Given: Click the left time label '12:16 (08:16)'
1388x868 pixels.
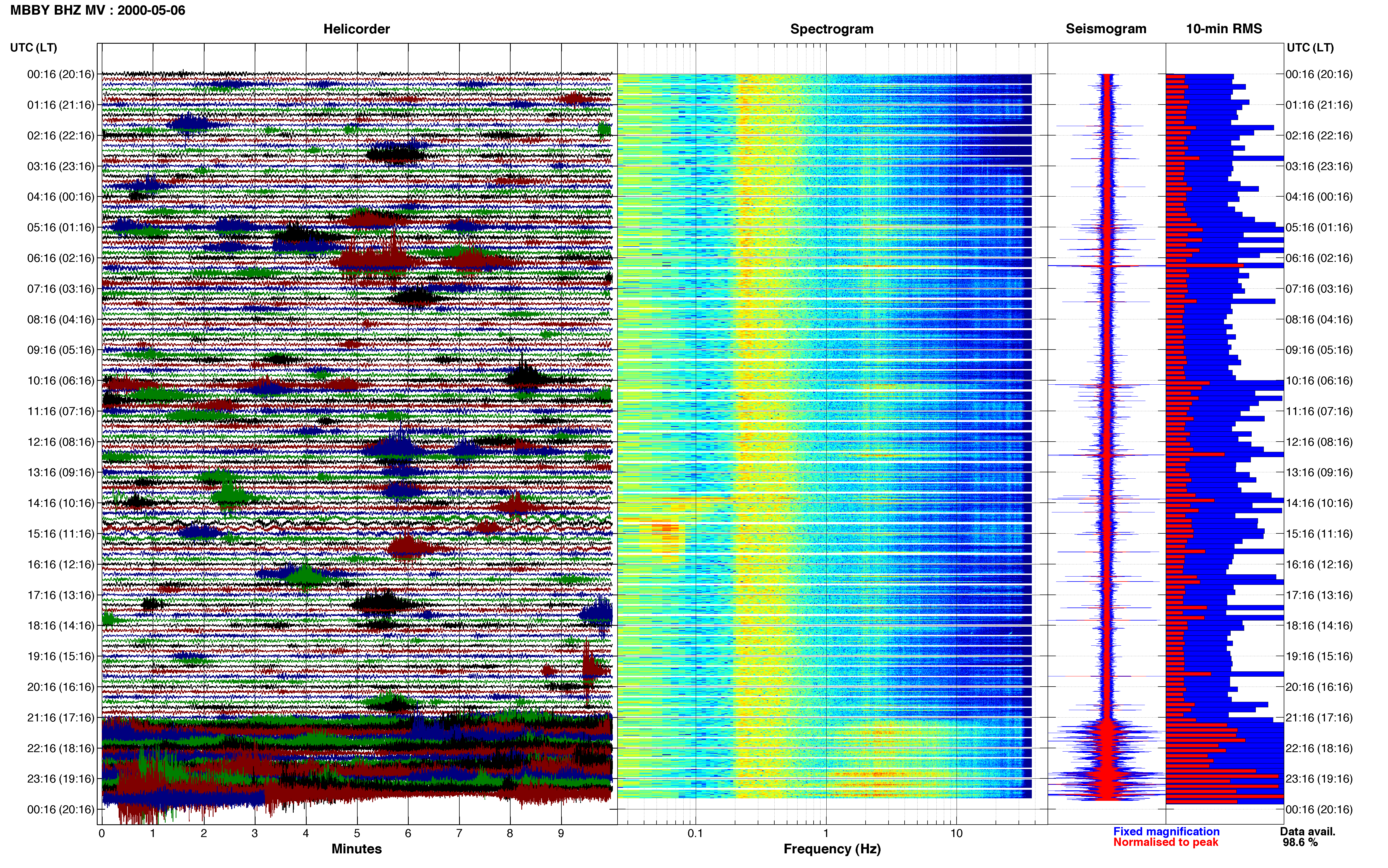Looking at the screenshot, I should pos(61,442).
